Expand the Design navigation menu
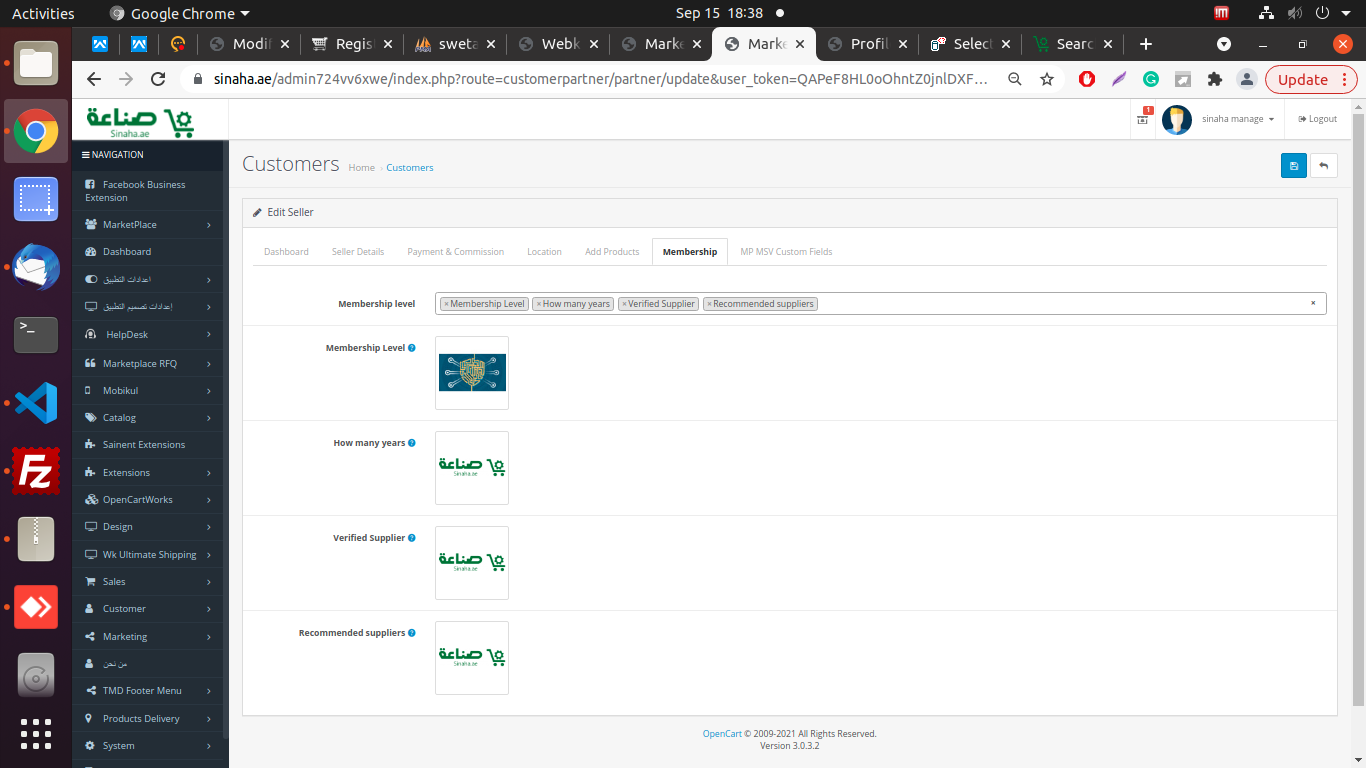Image resolution: width=1366 pixels, height=768 pixels. (147, 527)
